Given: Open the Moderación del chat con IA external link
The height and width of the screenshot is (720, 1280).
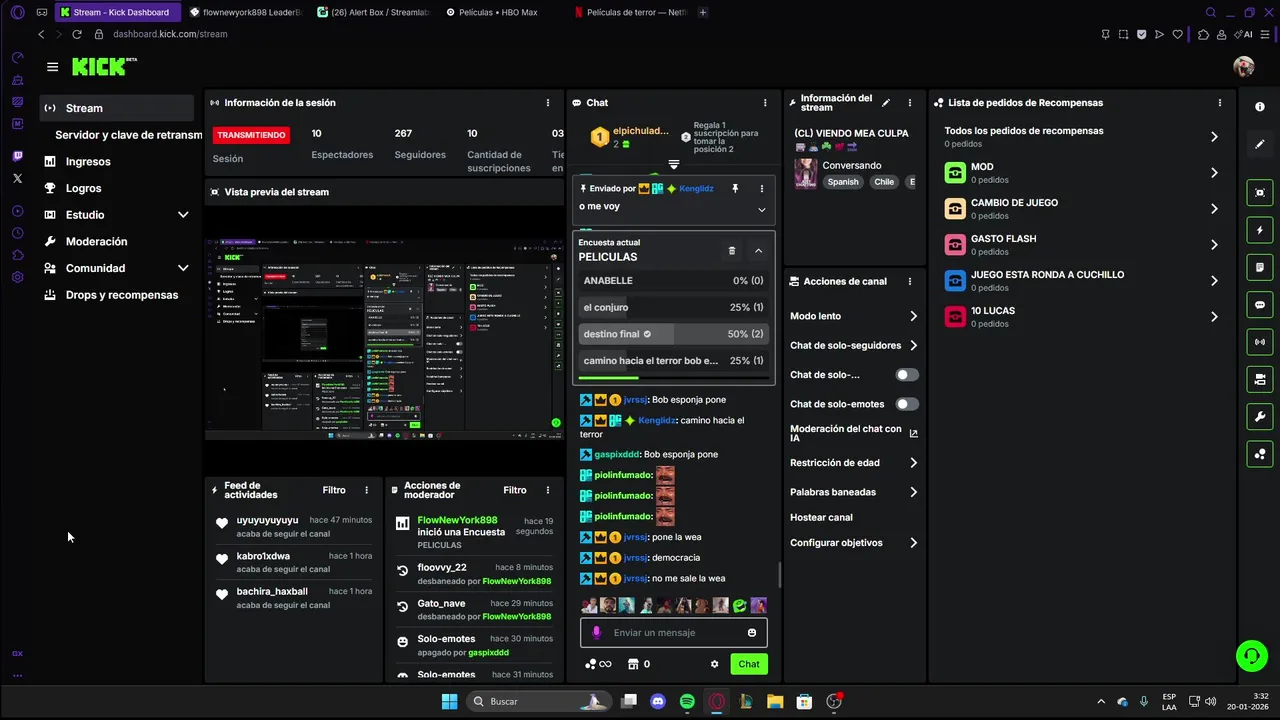Looking at the screenshot, I should (x=913, y=433).
